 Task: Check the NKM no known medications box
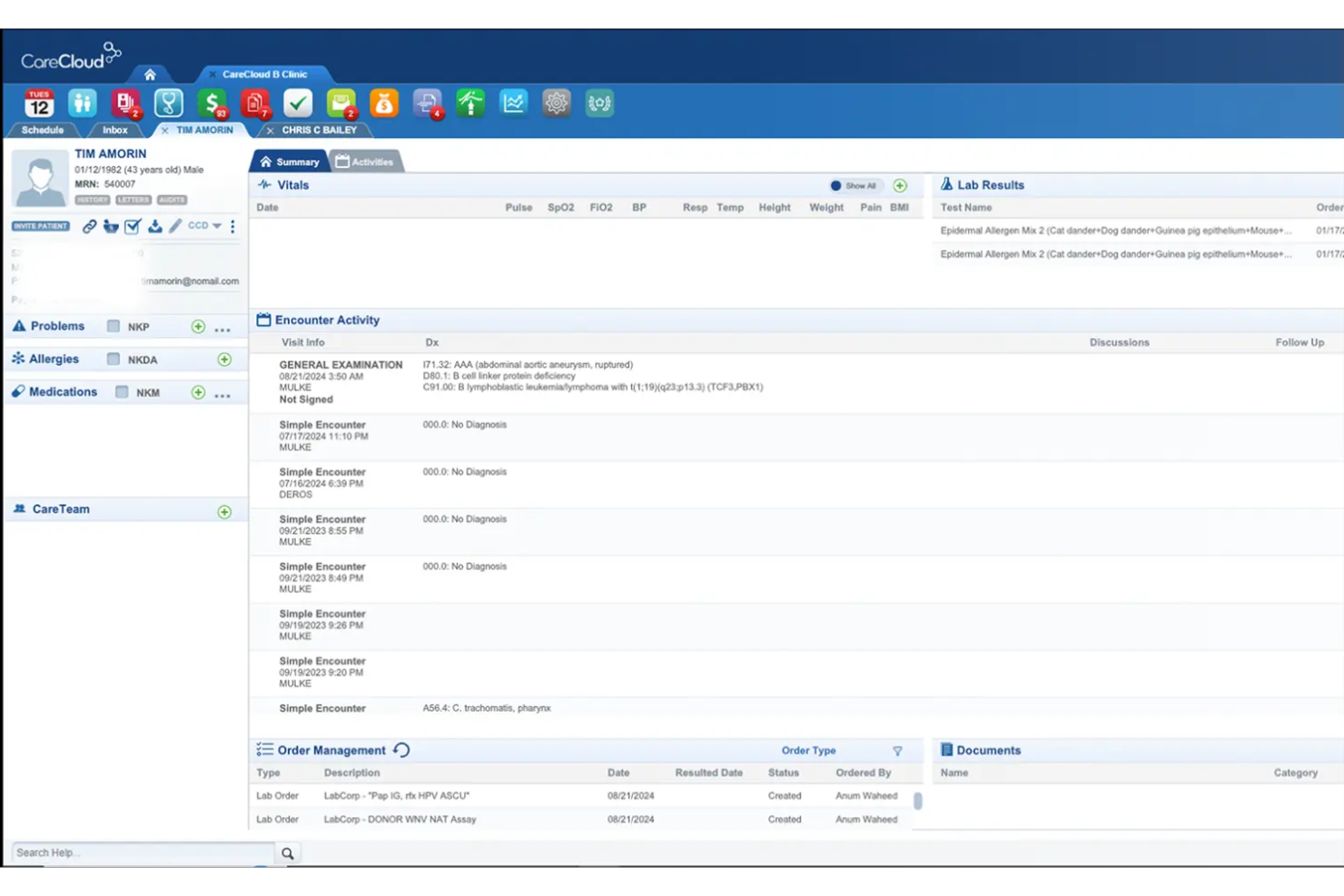122,391
